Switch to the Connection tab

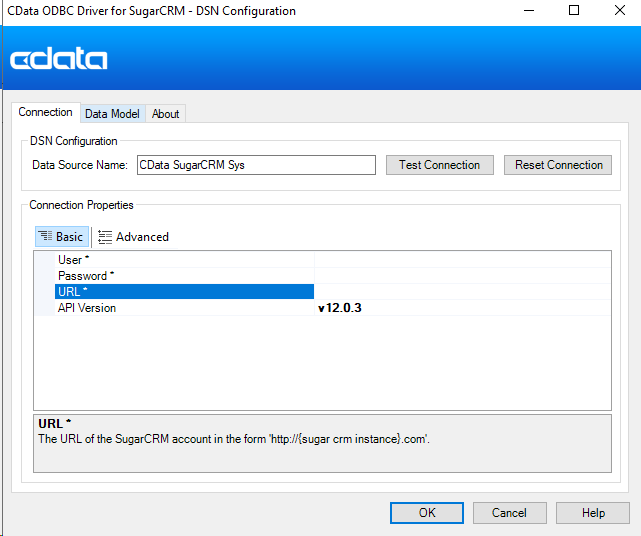point(45,112)
